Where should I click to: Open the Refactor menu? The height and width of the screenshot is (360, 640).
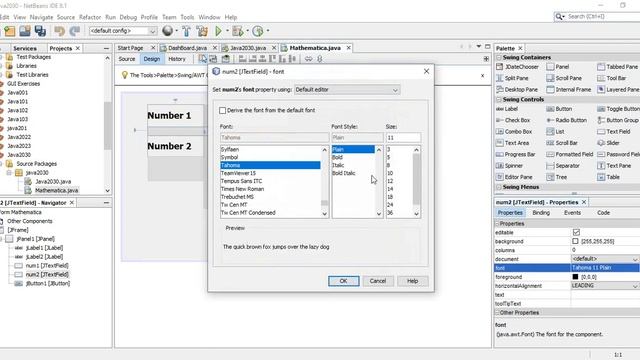pos(90,17)
